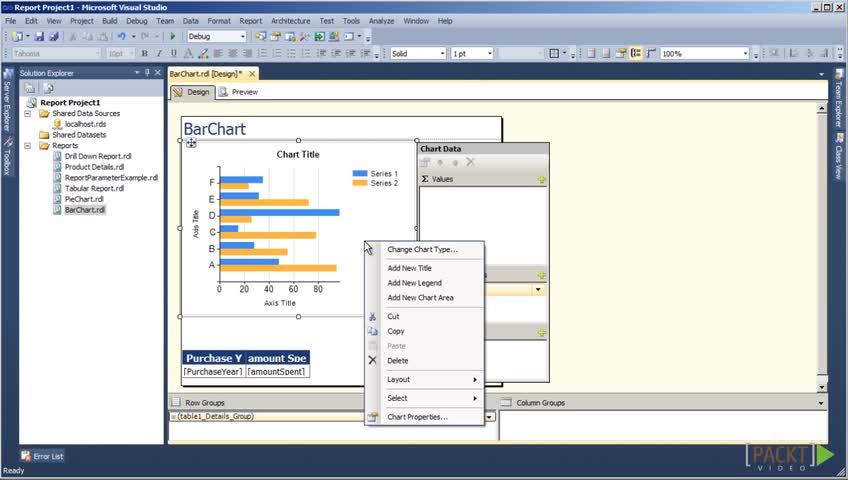Open the File menu

click(x=11, y=21)
